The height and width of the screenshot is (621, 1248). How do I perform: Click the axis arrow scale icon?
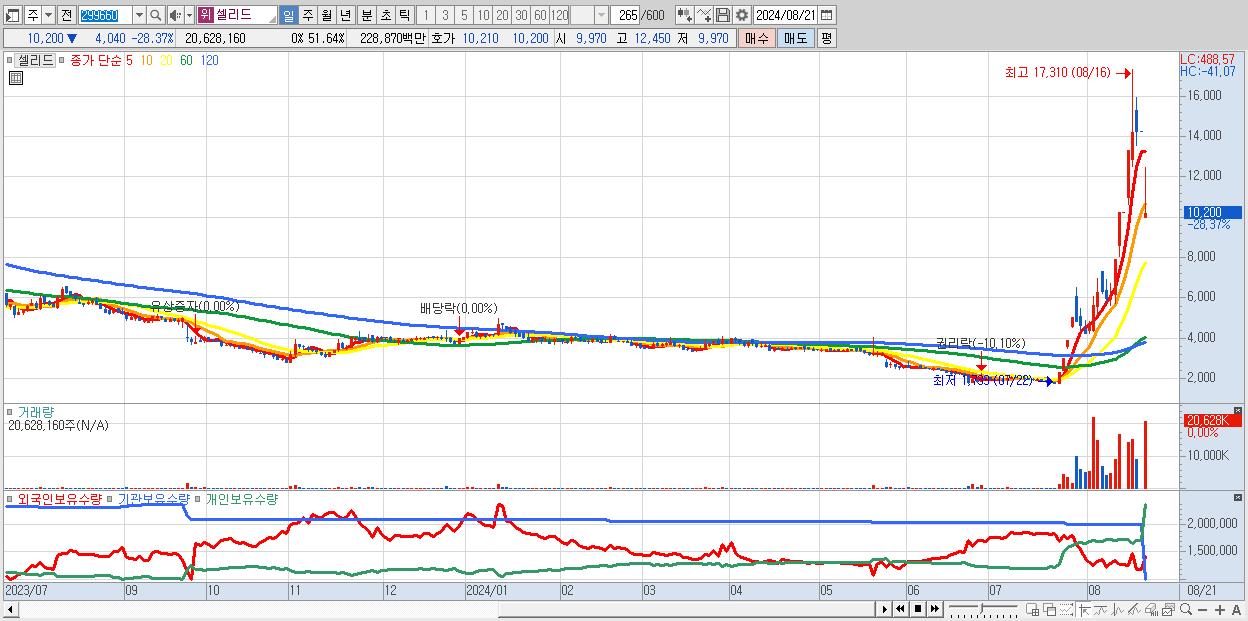coord(1084,609)
